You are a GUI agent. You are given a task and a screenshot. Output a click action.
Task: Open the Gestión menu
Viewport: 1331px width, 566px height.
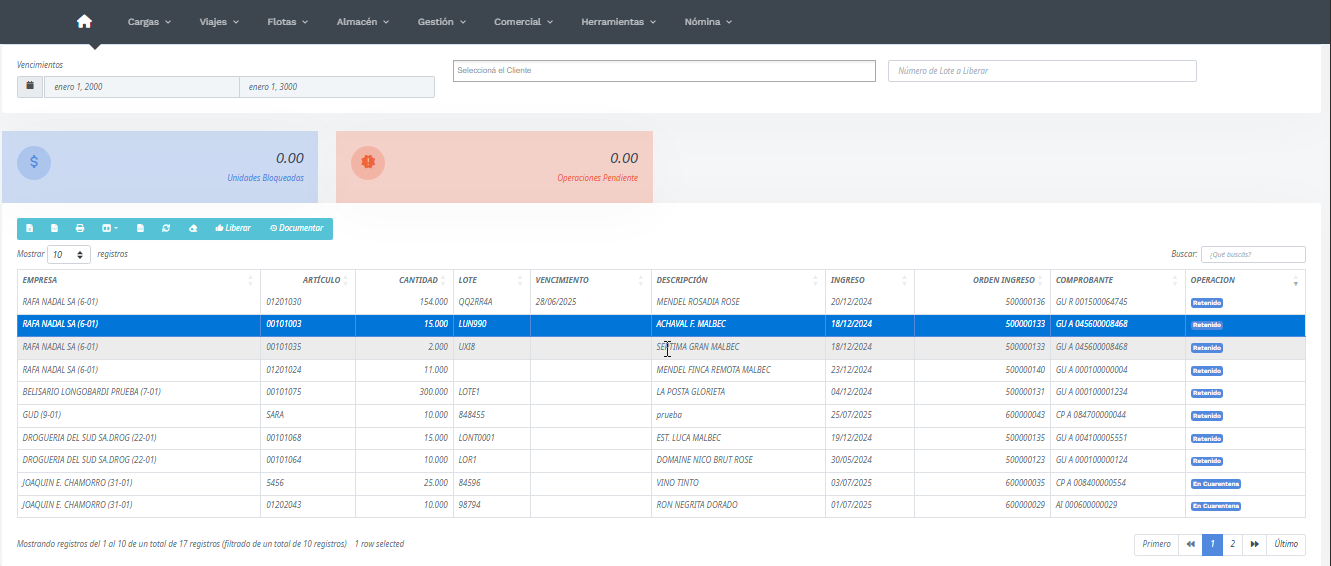pyautogui.click(x=441, y=21)
